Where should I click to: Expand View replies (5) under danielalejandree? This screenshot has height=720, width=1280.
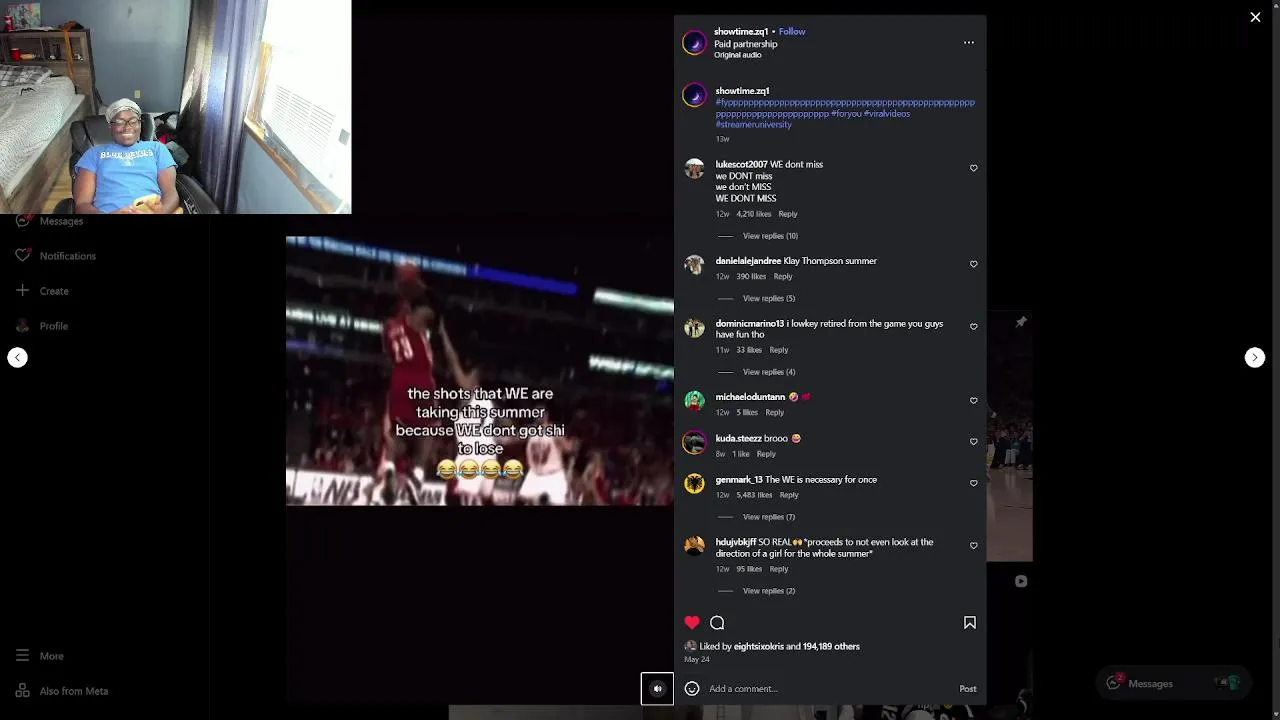pyautogui.click(x=769, y=298)
